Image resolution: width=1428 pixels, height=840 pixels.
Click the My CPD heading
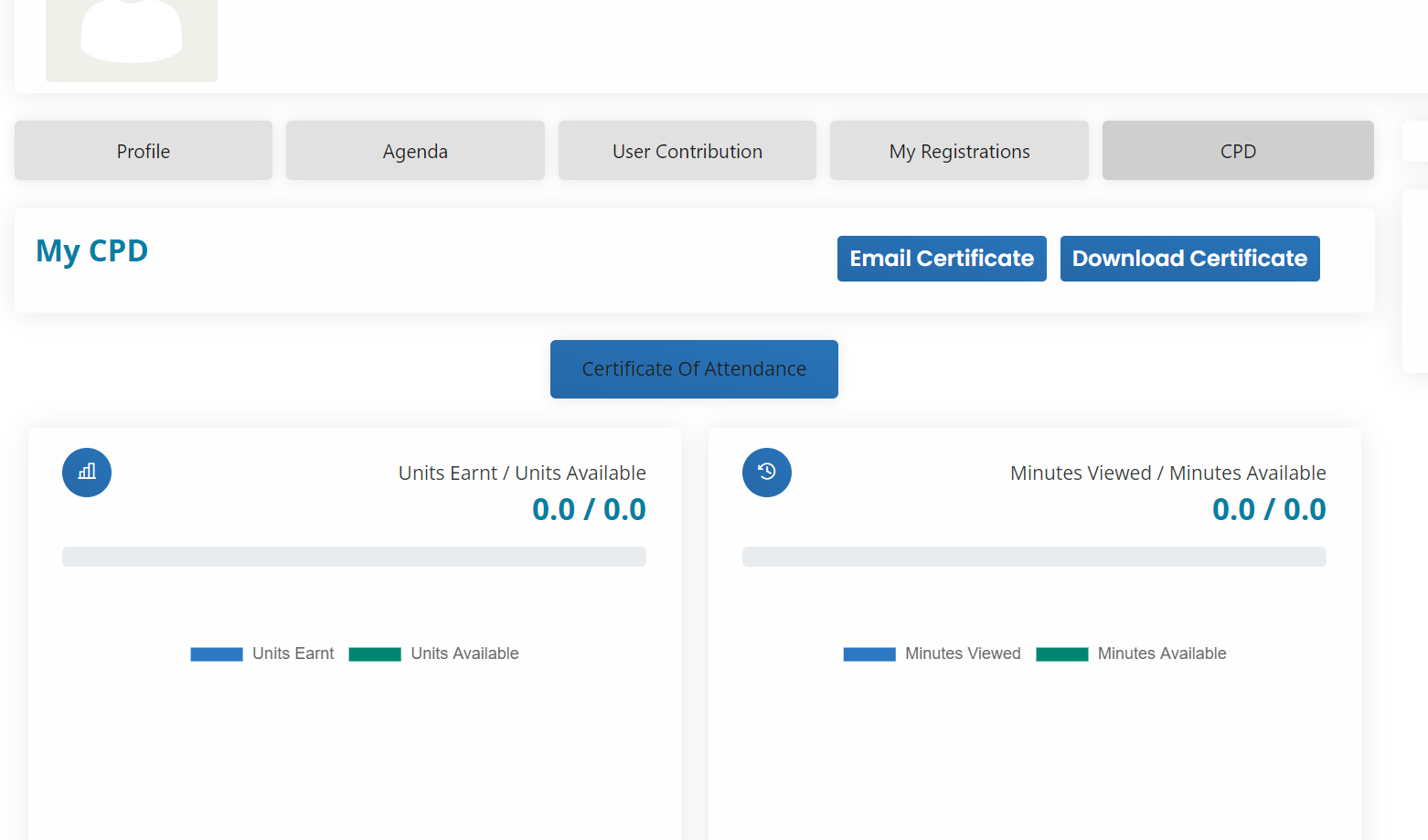coord(92,250)
